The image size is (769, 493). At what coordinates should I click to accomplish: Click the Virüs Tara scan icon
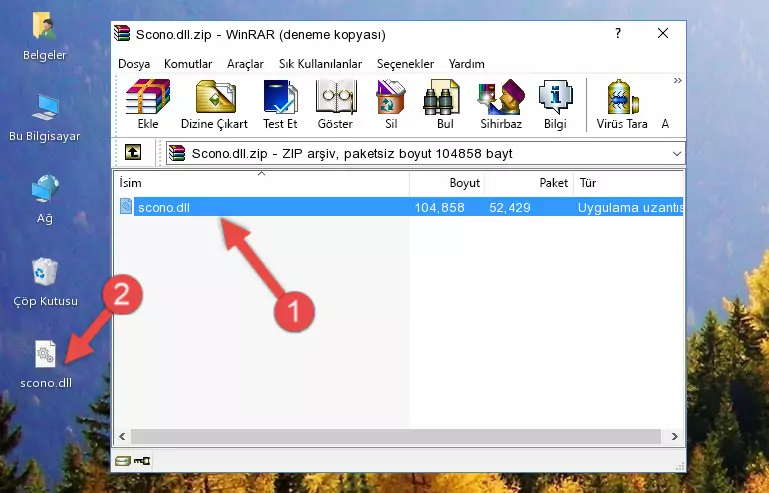[622, 104]
